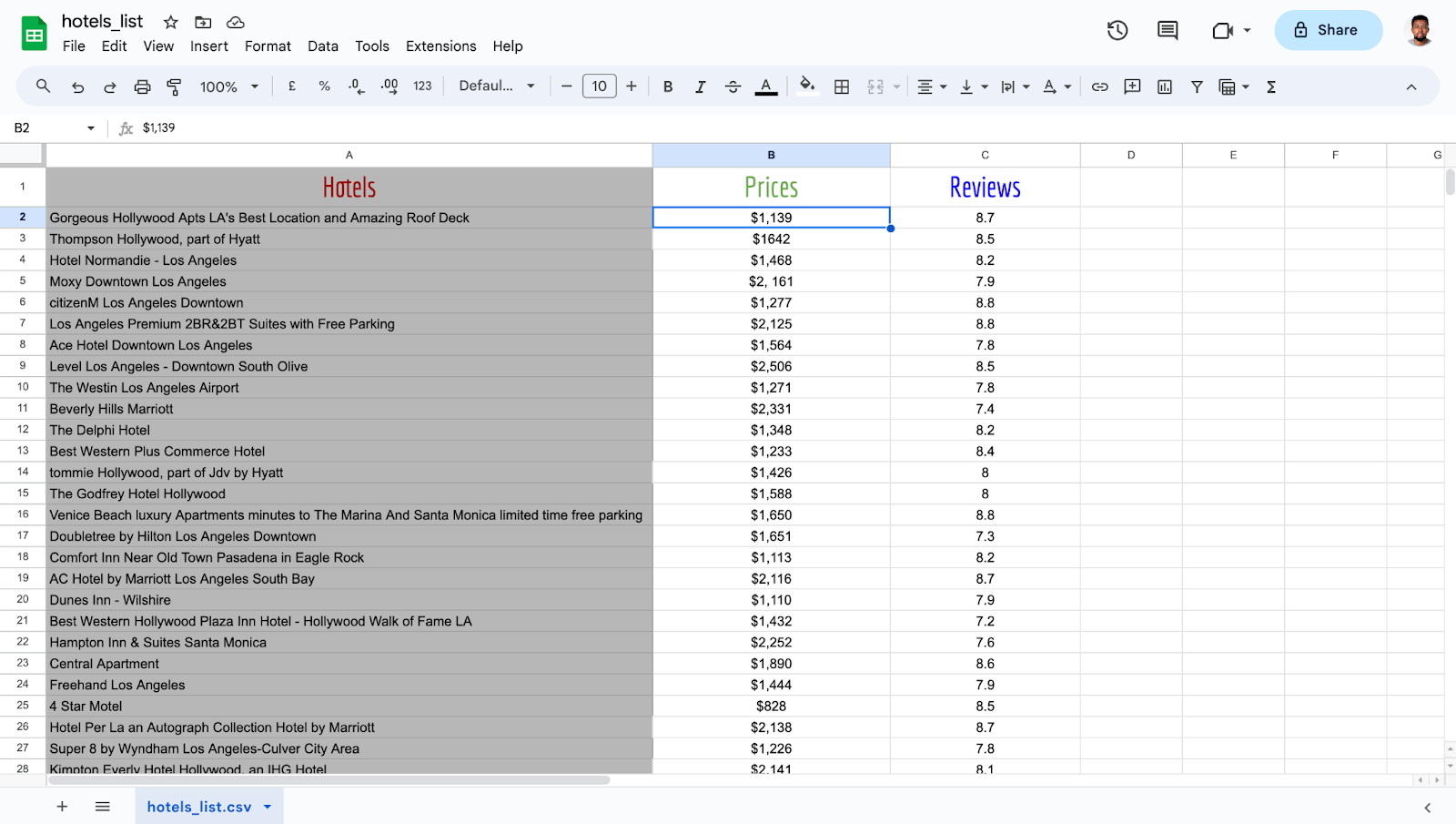View cloud save status
The height and width of the screenshot is (824, 1456).
pos(236,22)
